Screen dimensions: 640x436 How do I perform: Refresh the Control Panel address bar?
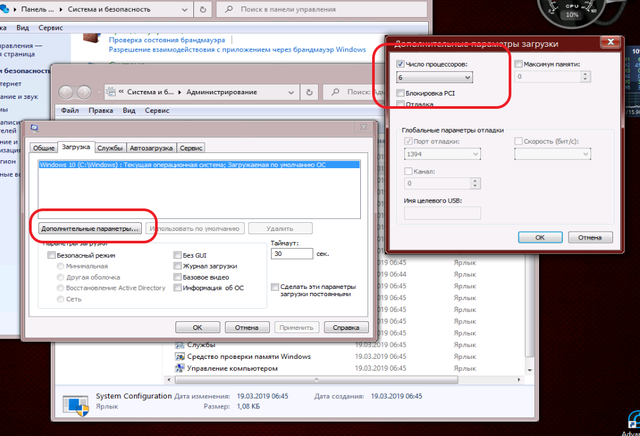(x=203, y=9)
